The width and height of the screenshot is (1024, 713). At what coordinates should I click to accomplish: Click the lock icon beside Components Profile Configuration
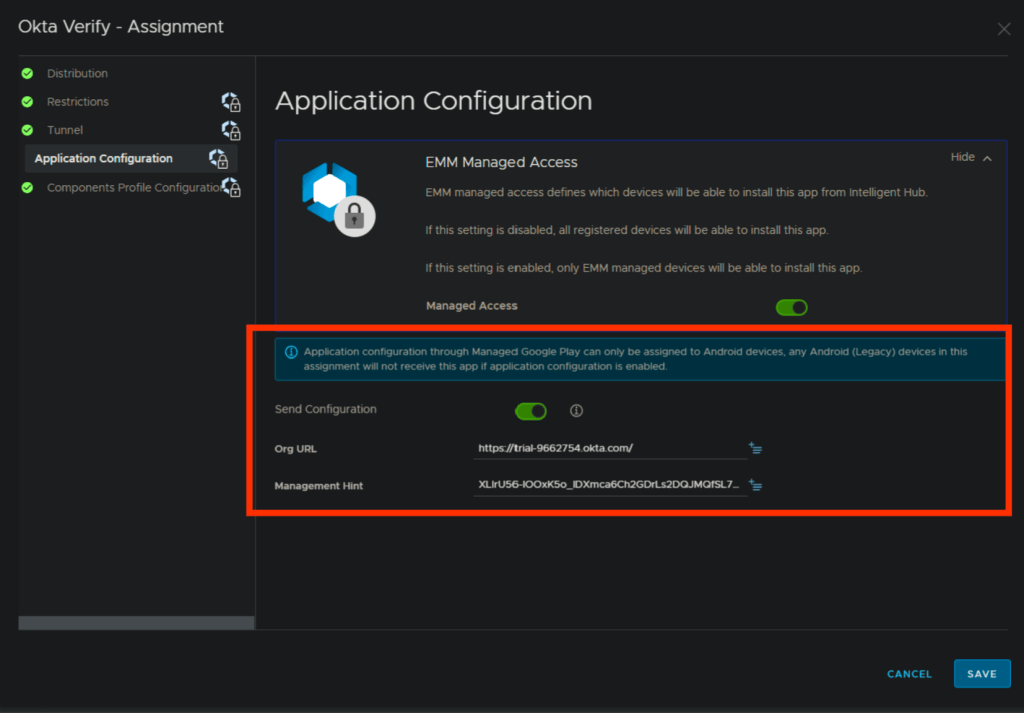click(x=231, y=187)
